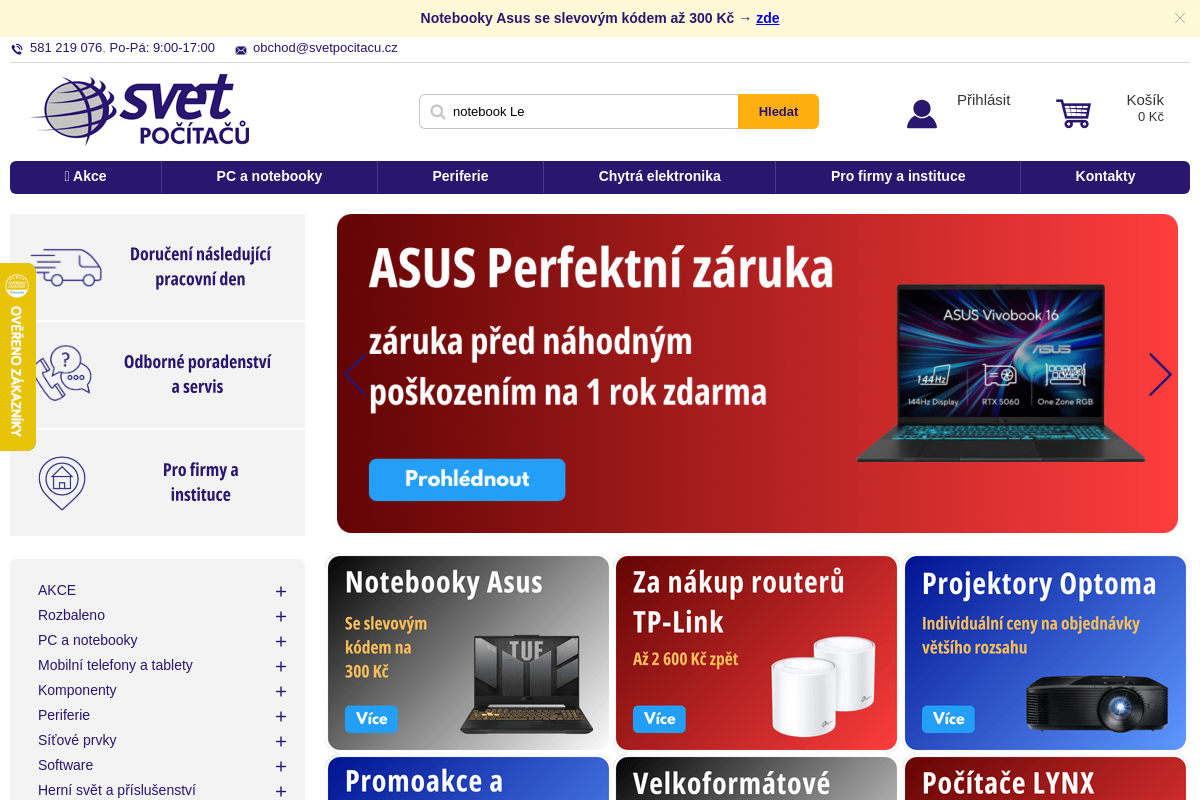Screen dimensions: 1200x800
Task: Select the Komponenty sidebar category label
Action: pyautogui.click(x=77, y=691)
